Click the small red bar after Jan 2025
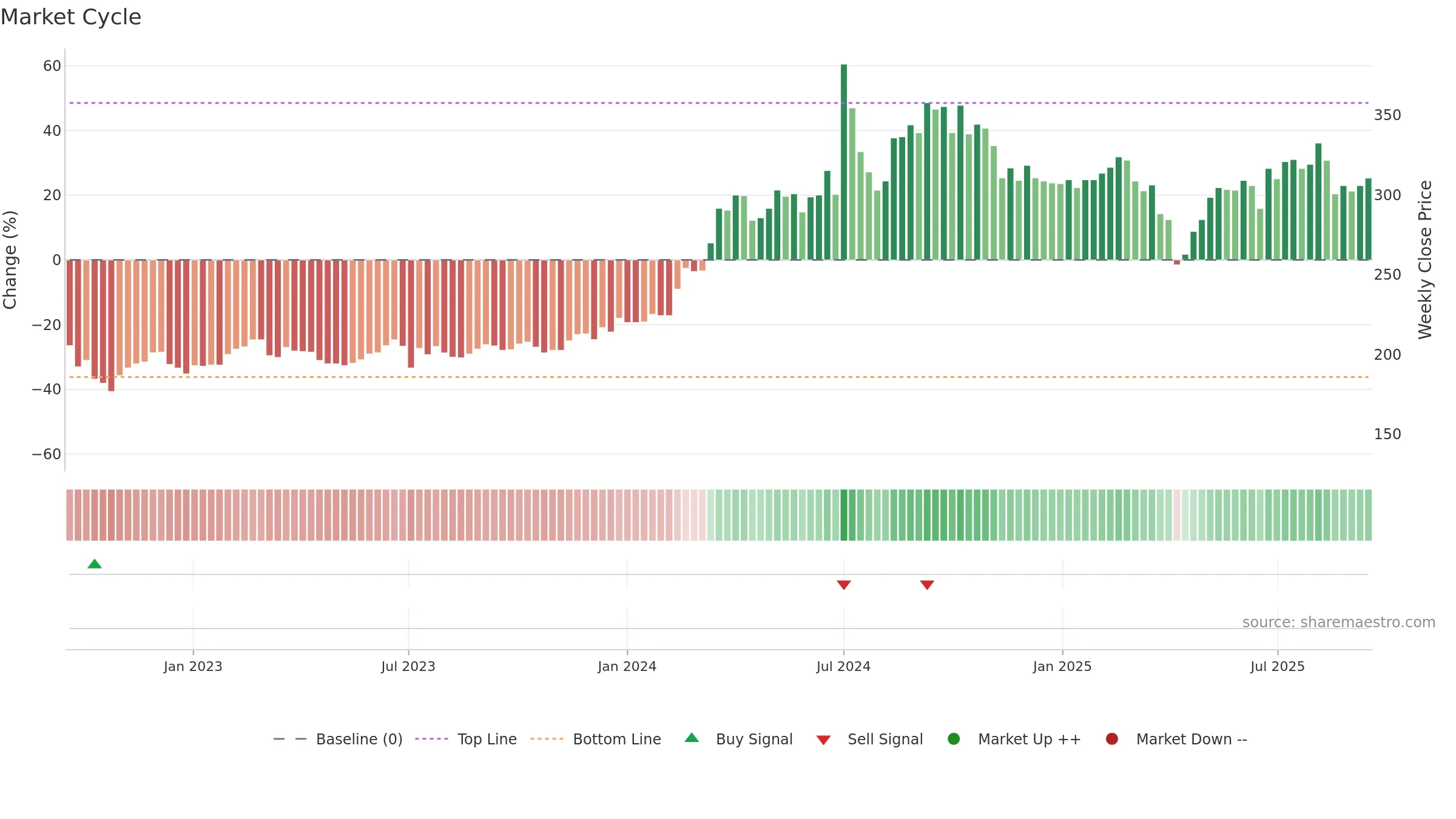Image resolution: width=1456 pixels, height=819 pixels. (1177, 262)
